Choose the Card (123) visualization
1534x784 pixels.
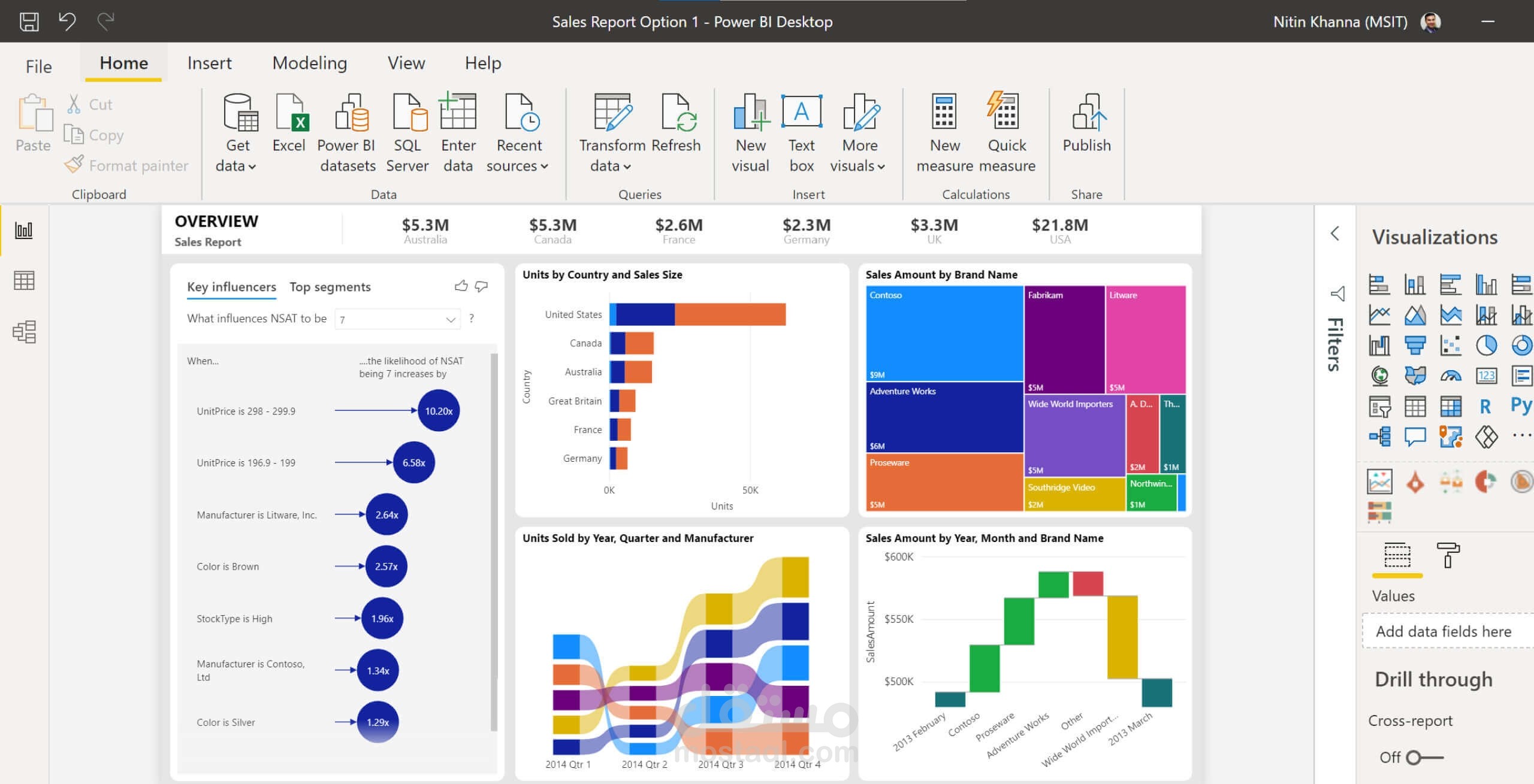[x=1486, y=376]
